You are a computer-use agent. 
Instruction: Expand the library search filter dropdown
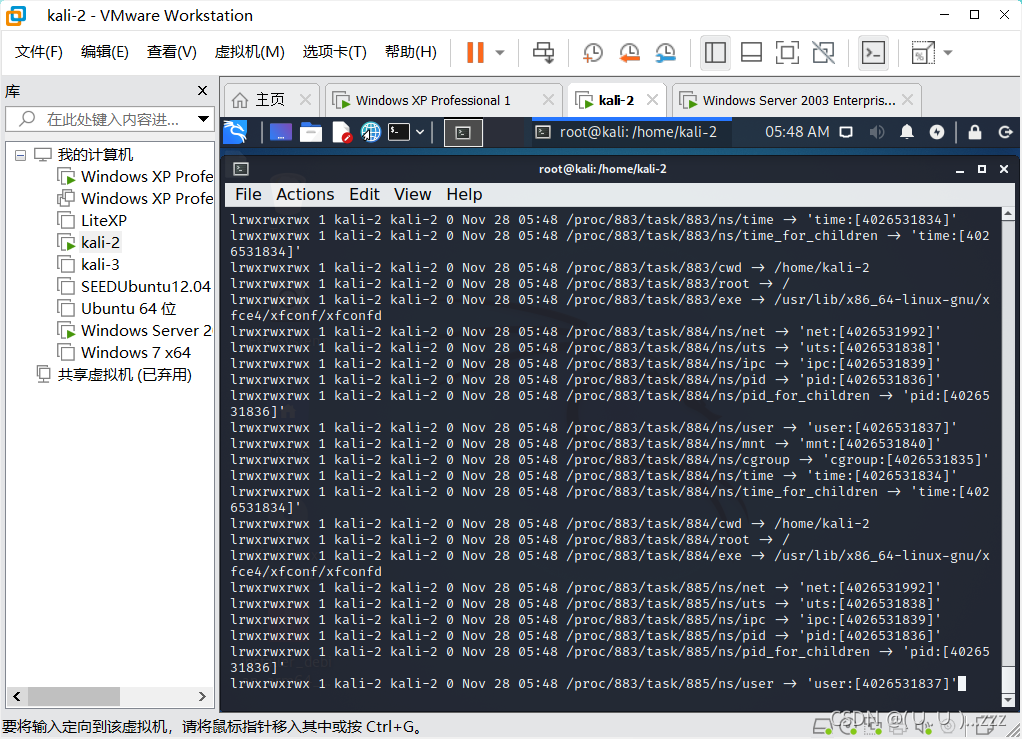(203, 119)
